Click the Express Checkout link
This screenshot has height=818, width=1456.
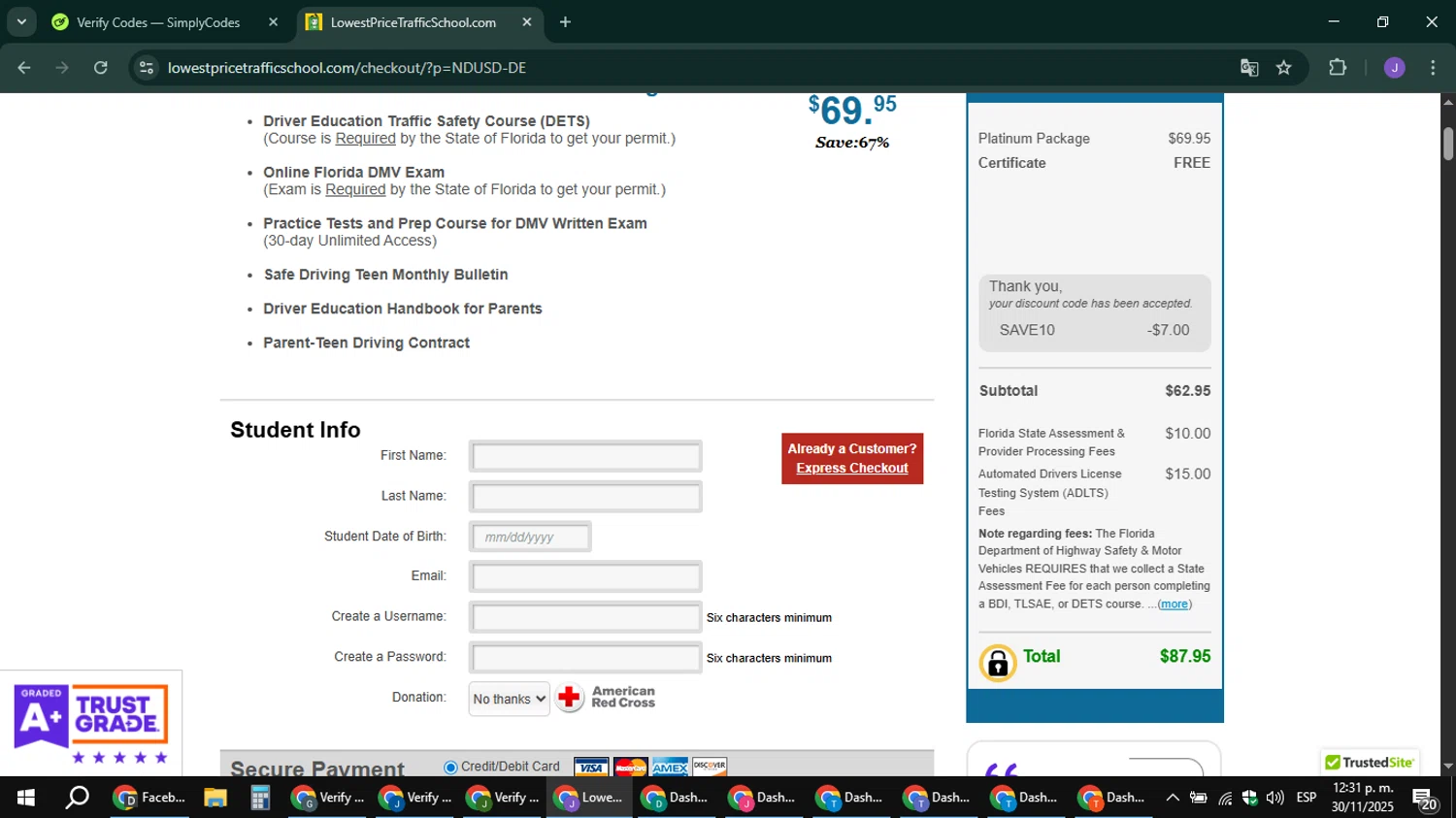pyautogui.click(x=852, y=468)
